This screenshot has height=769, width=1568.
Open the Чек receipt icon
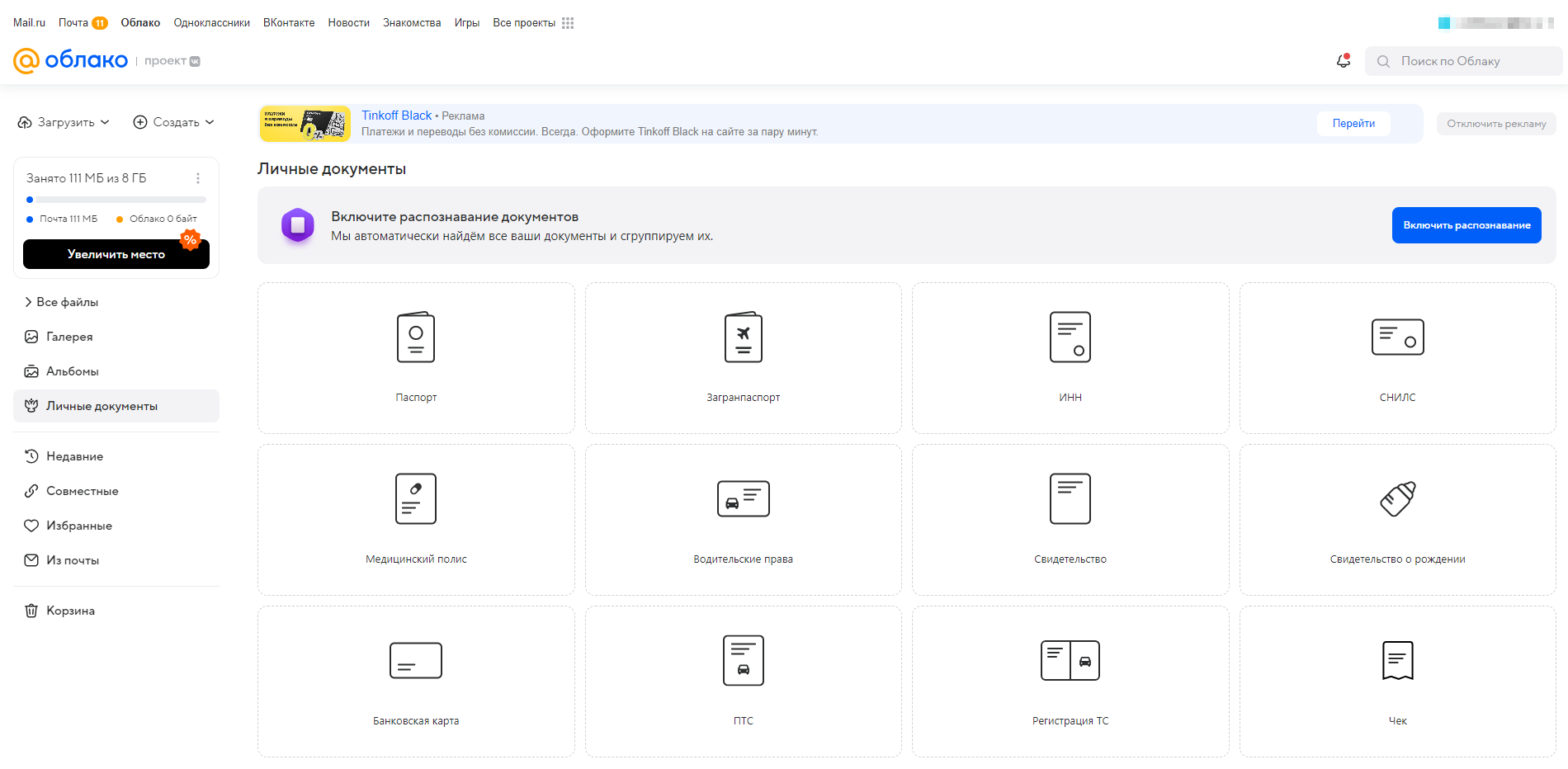coord(1397,661)
